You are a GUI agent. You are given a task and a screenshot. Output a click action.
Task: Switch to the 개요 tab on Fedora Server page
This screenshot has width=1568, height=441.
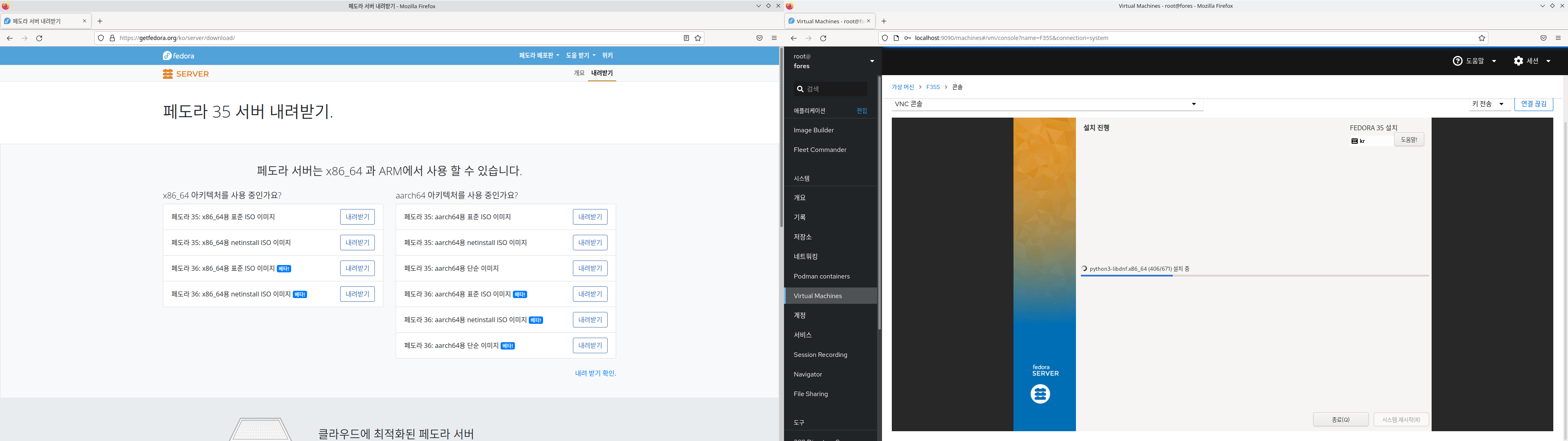pyautogui.click(x=579, y=73)
